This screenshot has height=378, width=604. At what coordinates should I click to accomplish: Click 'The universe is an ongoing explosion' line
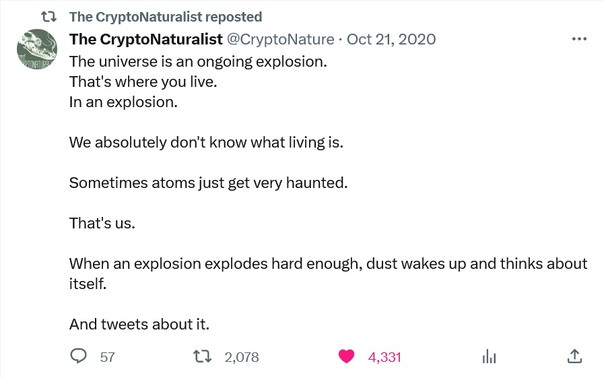click(198, 62)
